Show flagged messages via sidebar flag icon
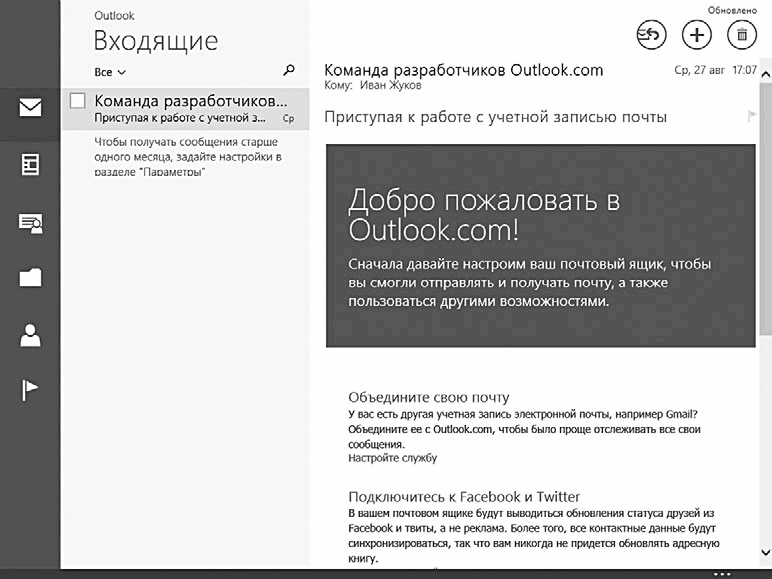 pos(30,390)
